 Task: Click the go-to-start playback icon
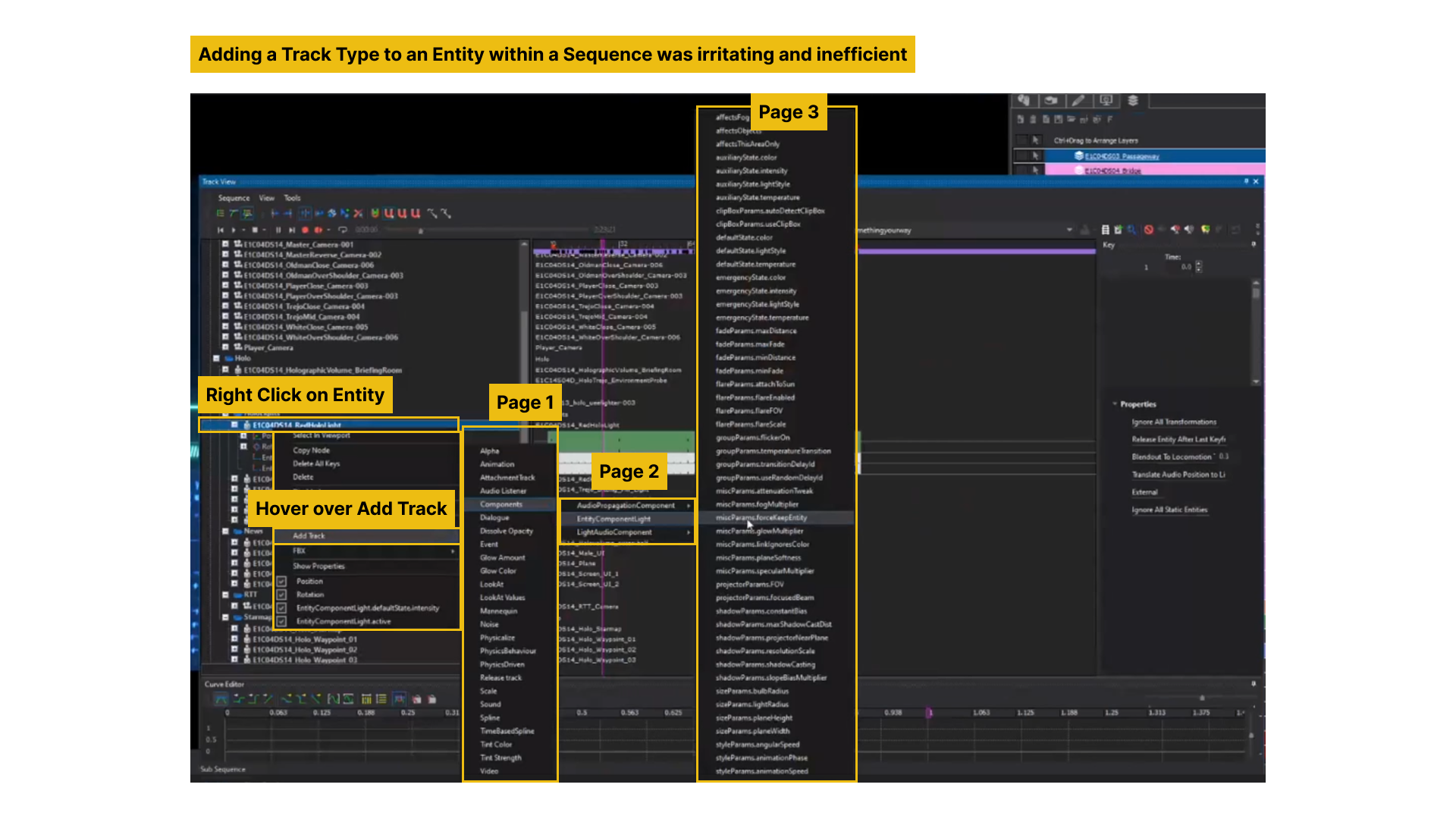[x=221, y=230]
